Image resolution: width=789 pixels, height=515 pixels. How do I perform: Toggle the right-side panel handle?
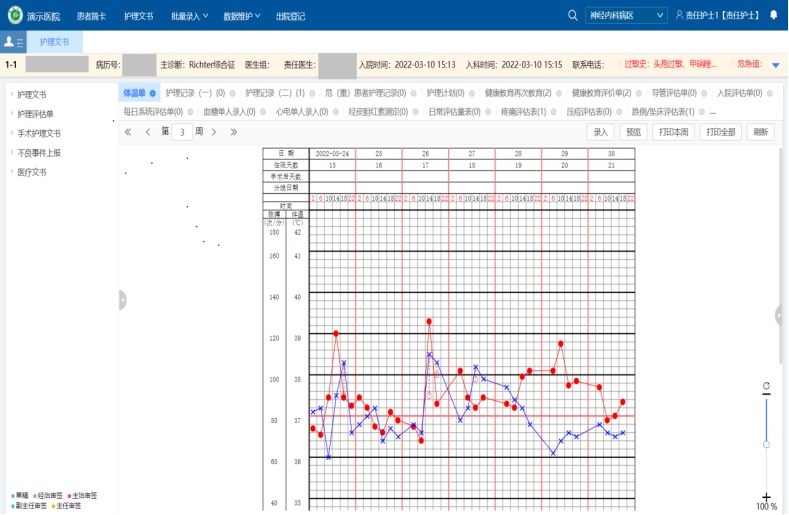[x=780, y=315]
